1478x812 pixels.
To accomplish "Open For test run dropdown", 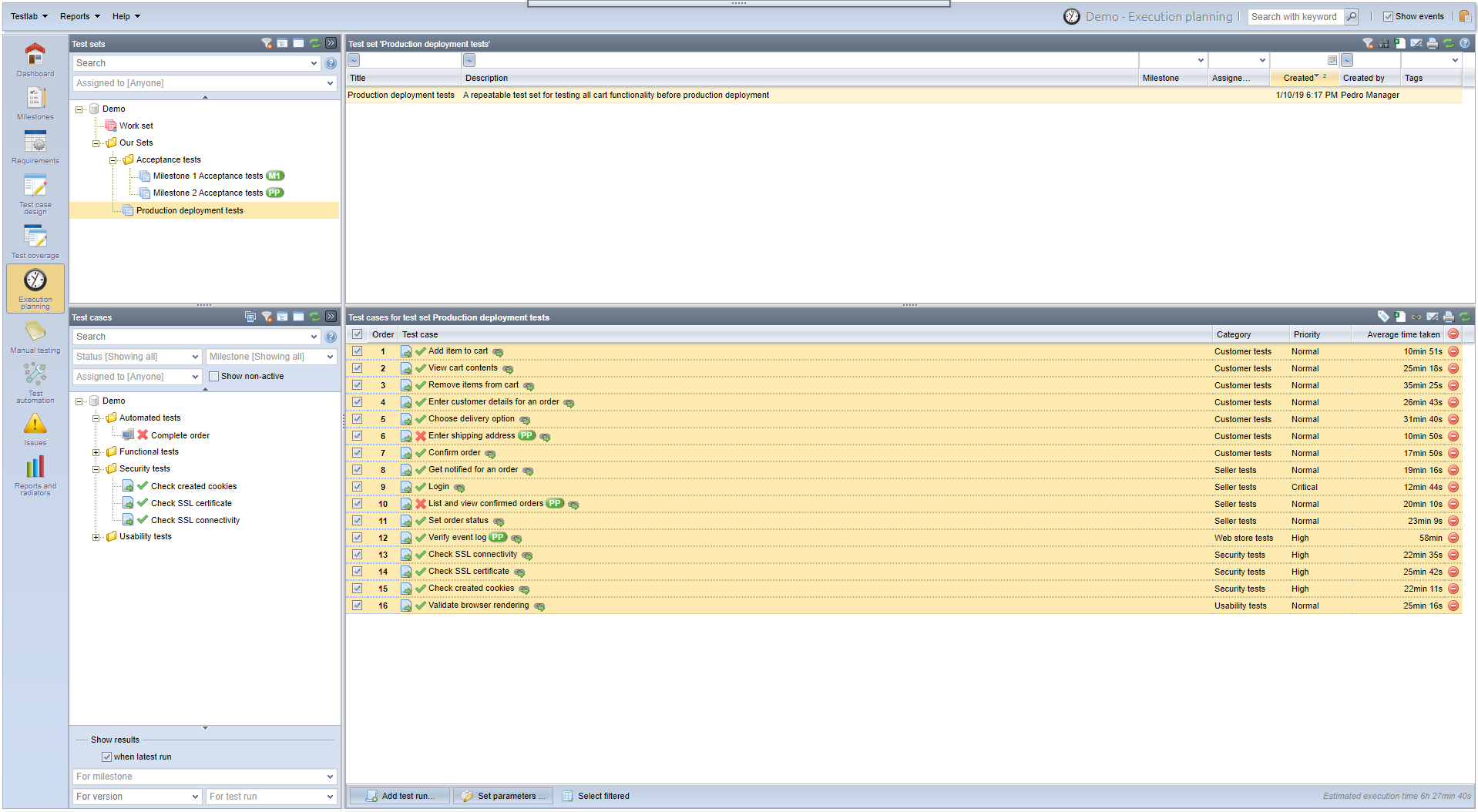I will pos(271,797).
